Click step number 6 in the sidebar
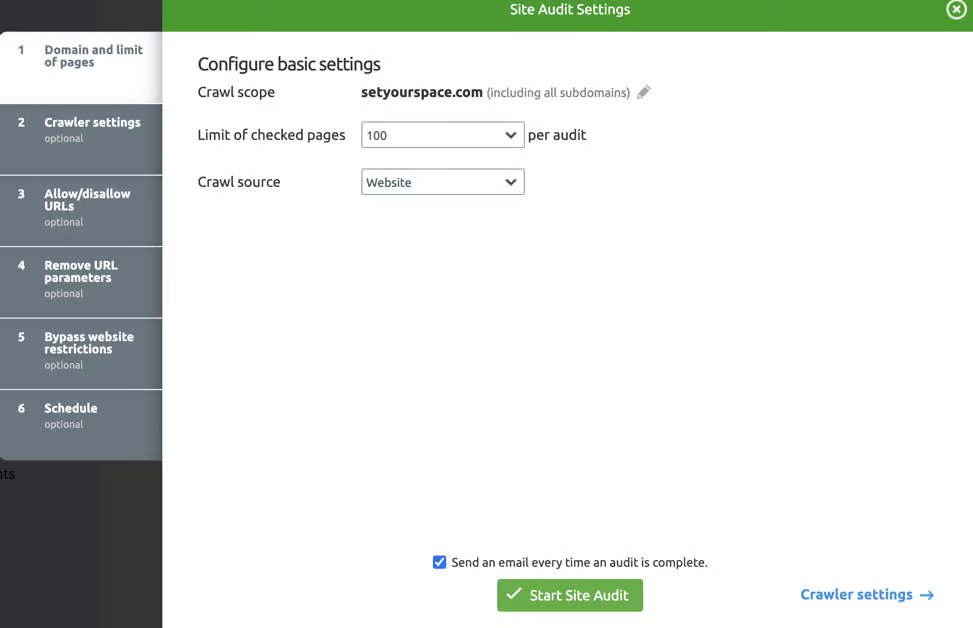This screenshot has height=628, width=973. point(21,408)
